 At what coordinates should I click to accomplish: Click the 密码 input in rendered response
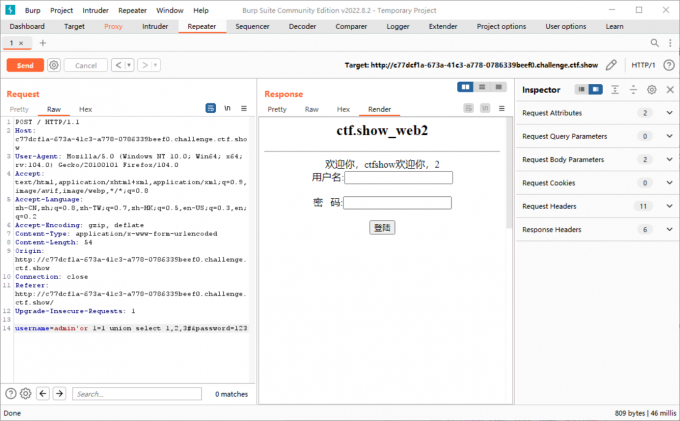(397, 203)
